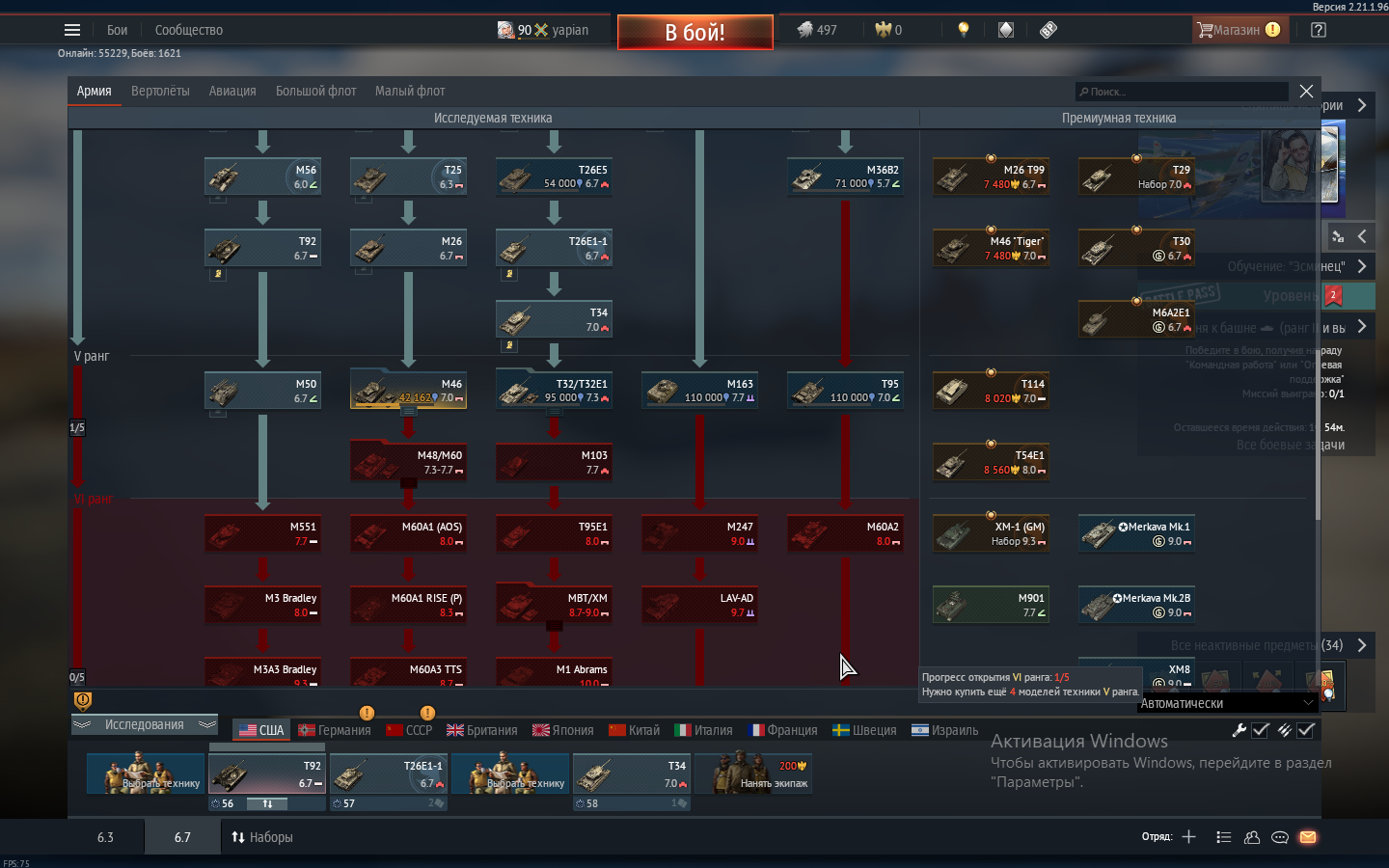
Task: Open the Автоматически dropdown
Action: coord(1227,703)
